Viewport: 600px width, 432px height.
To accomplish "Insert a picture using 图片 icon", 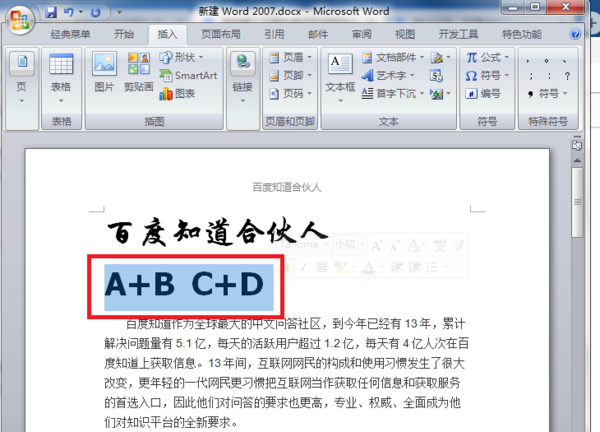I will tap(104, 73).
